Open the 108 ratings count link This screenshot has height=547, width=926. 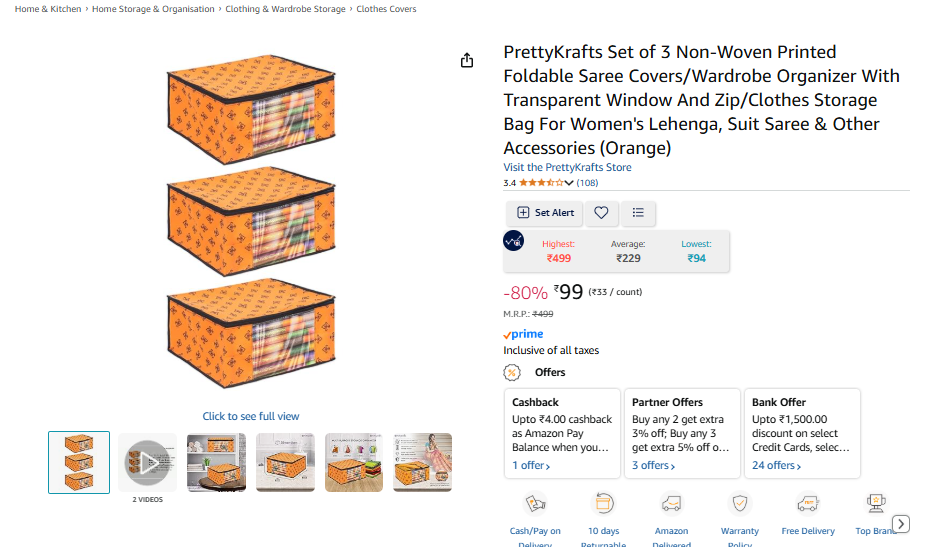pyautogui.click(x=588, y=183)
